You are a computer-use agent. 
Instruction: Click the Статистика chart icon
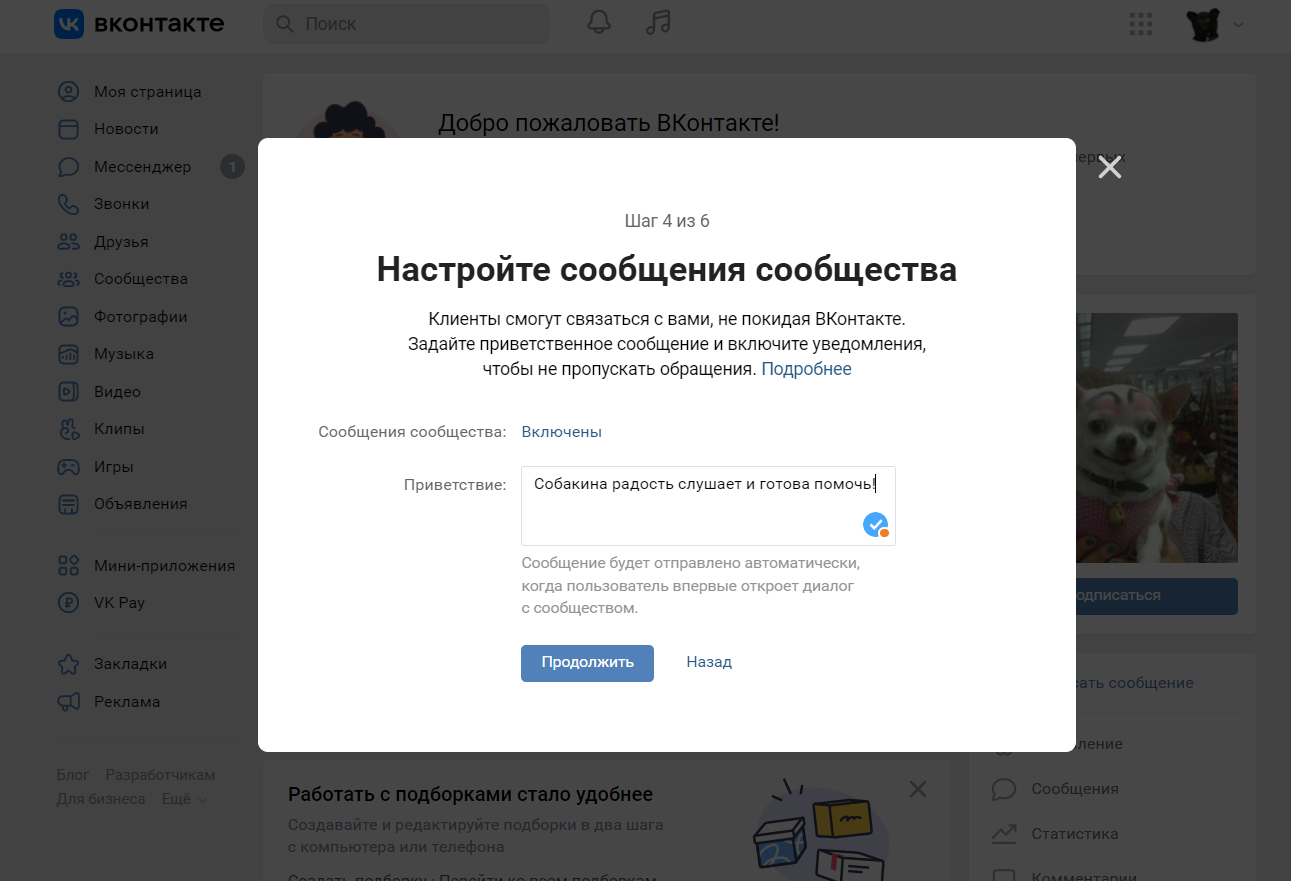[1004, 834]
